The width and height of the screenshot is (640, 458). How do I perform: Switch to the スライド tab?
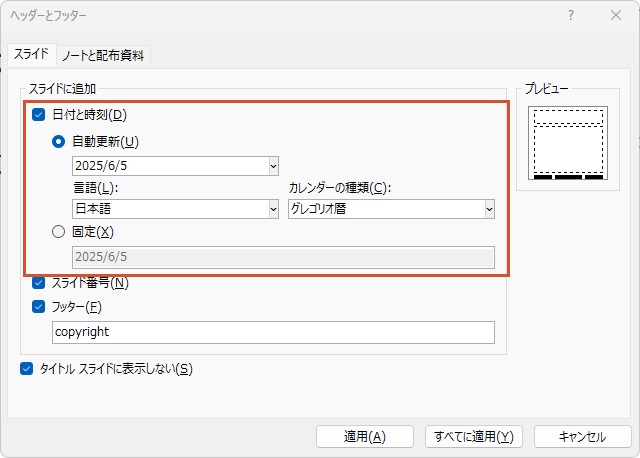tap(31, 54)
